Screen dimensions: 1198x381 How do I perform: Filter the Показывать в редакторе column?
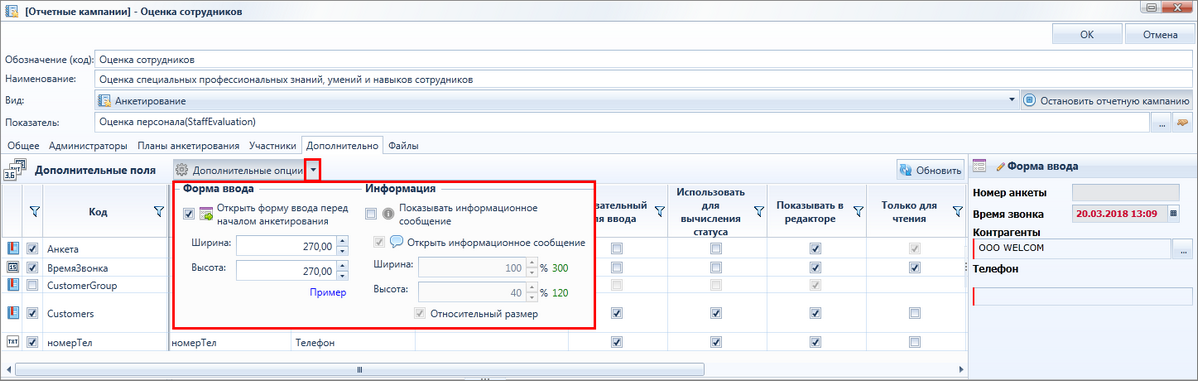coord(858,211)
